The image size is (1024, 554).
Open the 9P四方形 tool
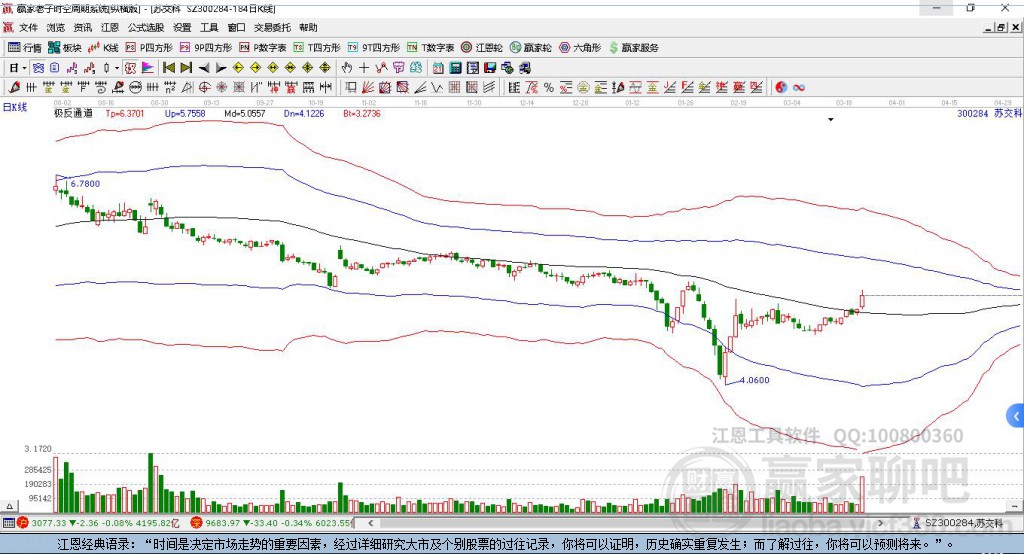(x=206, y=48)
